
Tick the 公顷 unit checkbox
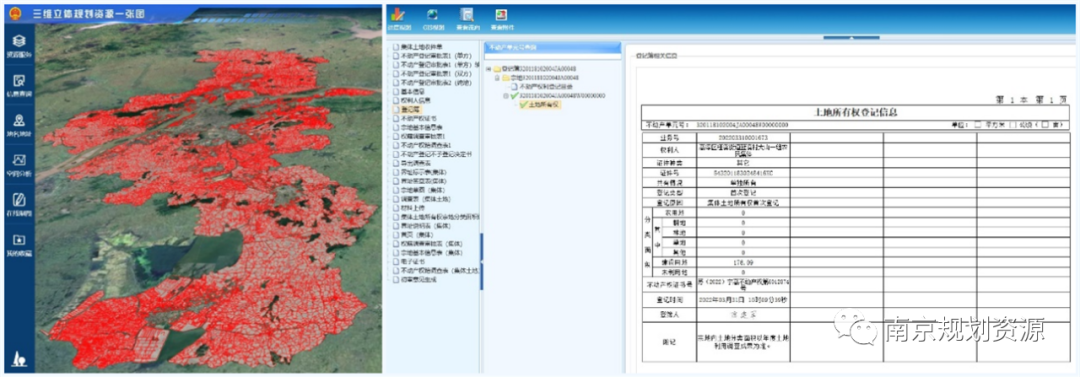(1012, 125)
